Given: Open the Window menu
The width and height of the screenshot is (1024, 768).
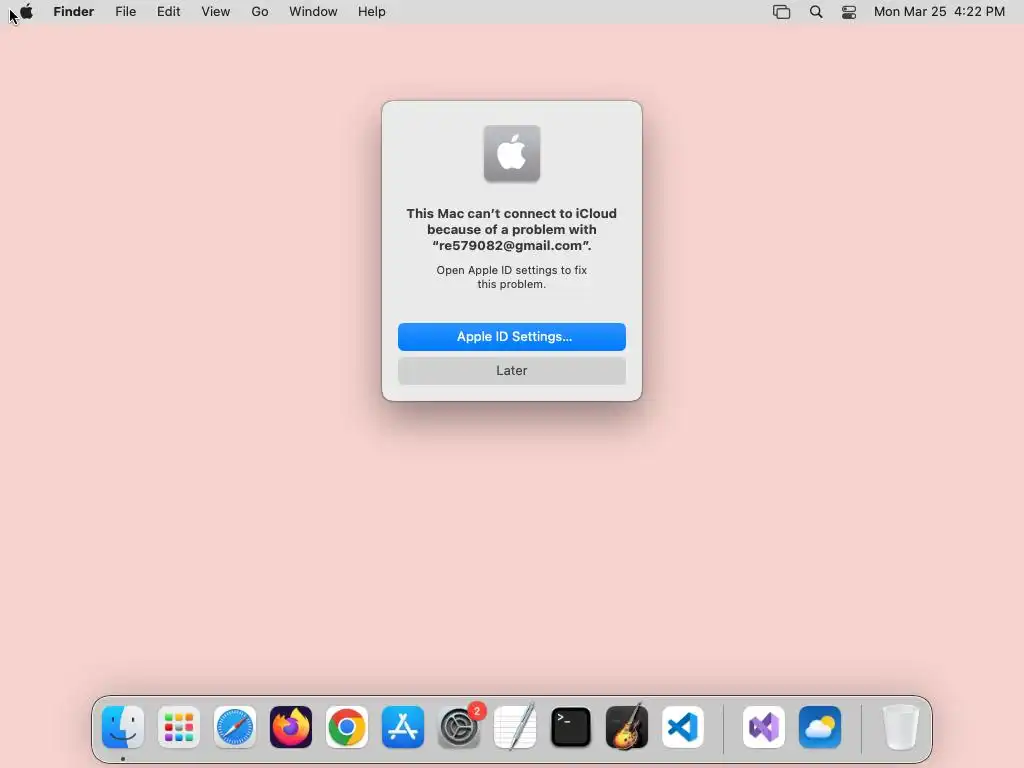Looking at the screenshot, I should [x=313, y=12].
